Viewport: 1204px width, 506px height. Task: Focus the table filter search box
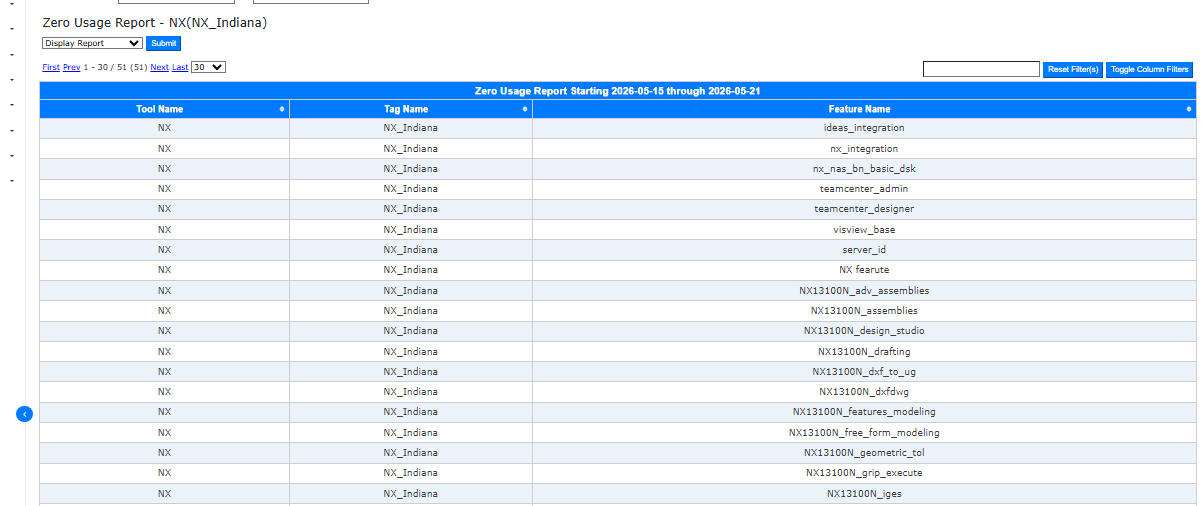981,69
